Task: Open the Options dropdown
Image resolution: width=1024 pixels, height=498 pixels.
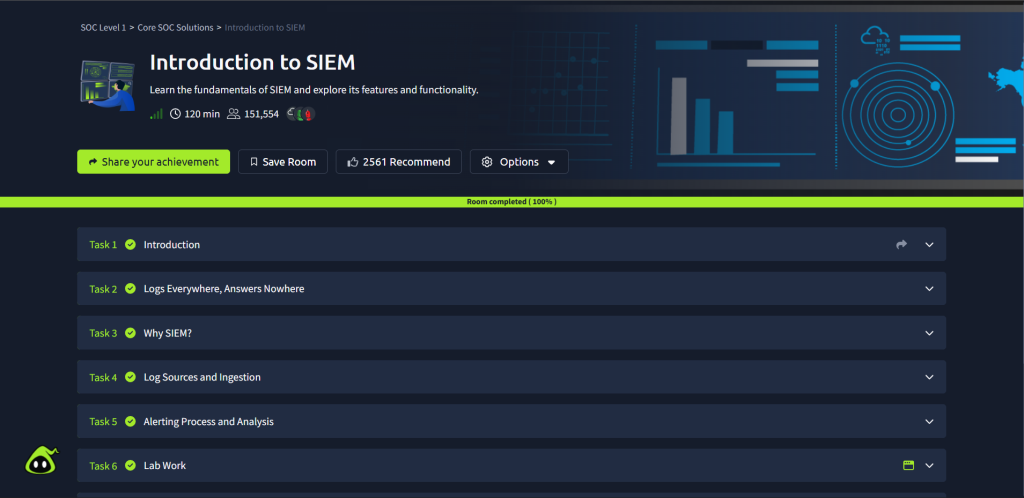Action: pyautogui.click(x=518, y=162)
